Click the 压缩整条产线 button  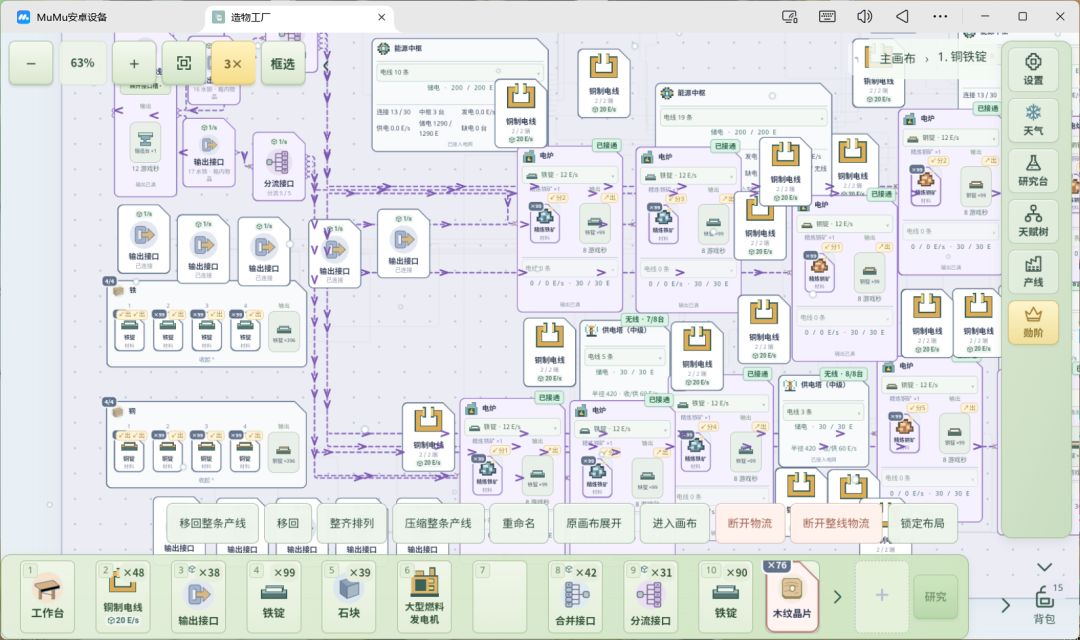(438, 524)
